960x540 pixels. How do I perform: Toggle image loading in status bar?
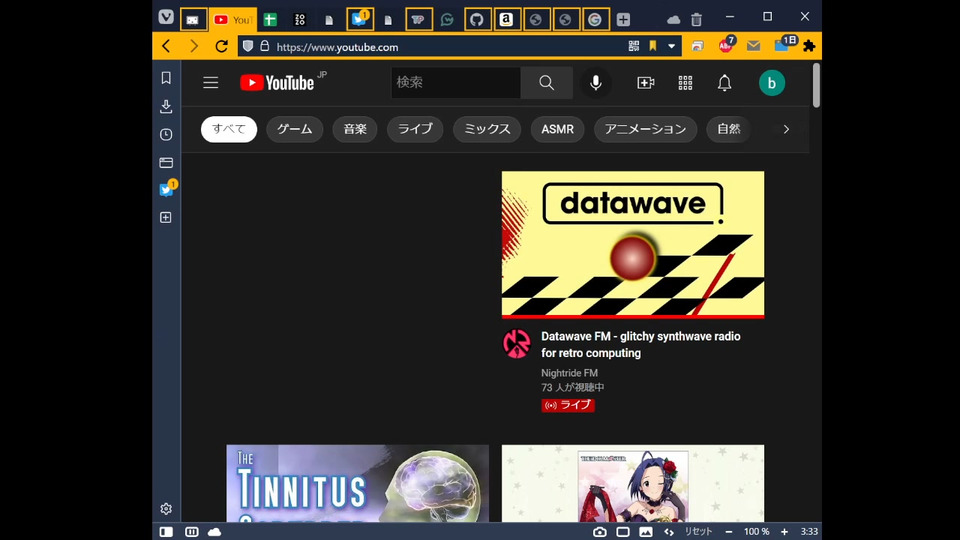pyautogui.click(x=645, y=531)
